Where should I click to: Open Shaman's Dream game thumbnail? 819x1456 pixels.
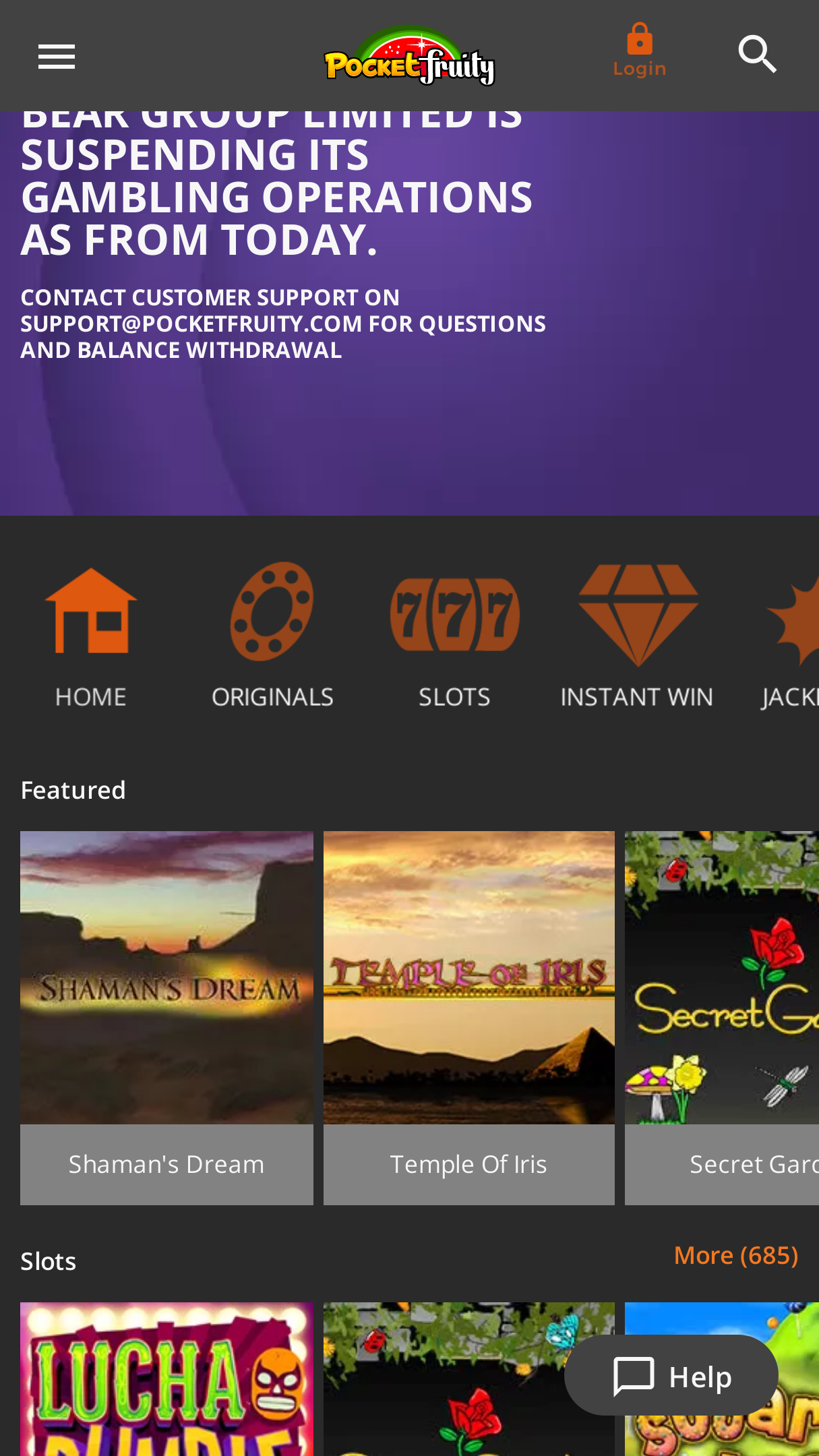click(166, 977)
